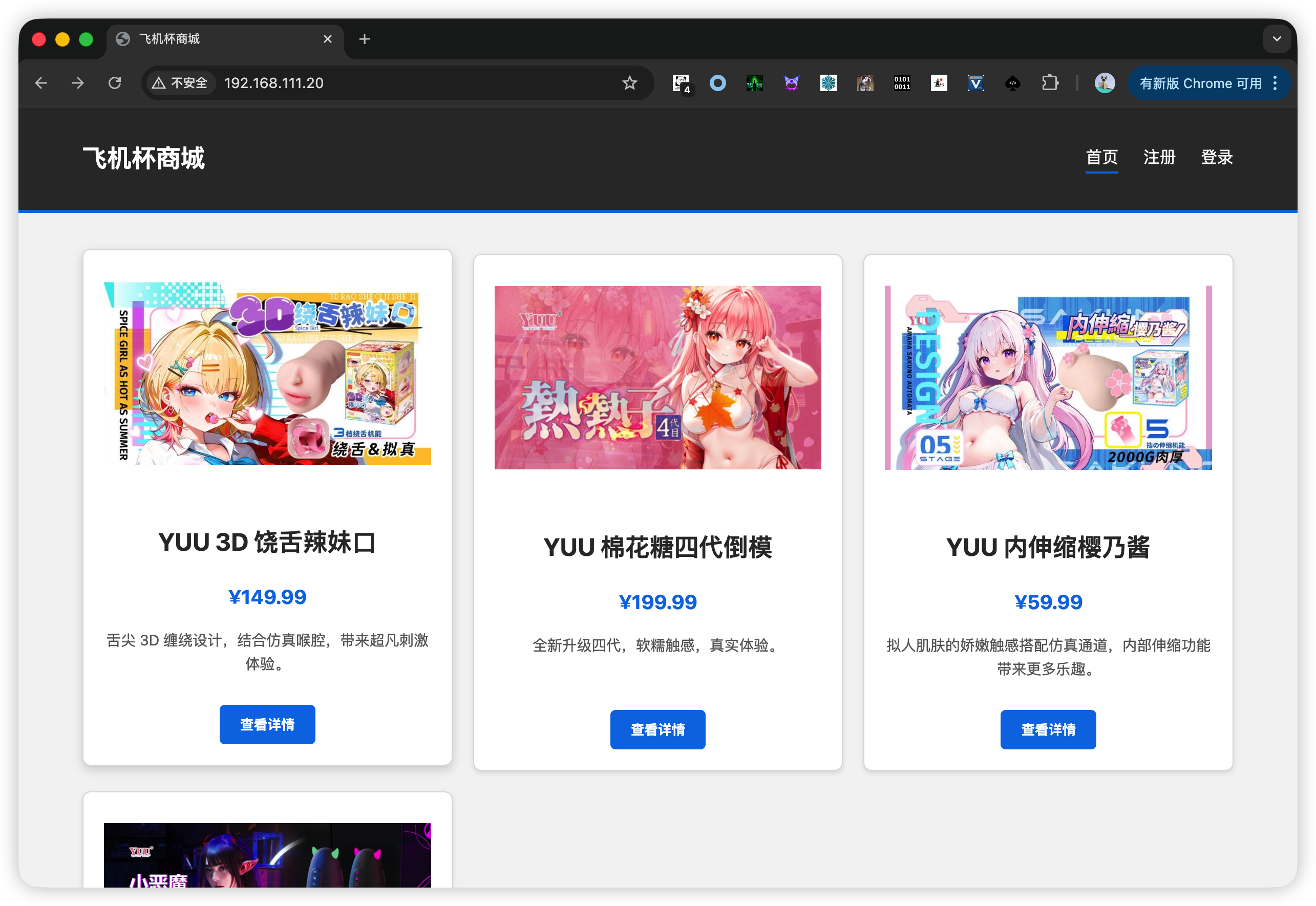Image resolution: width=1316 pixels, height=906 pixels.
Task: Click the browser forward arrow
Action: [78, 83]
